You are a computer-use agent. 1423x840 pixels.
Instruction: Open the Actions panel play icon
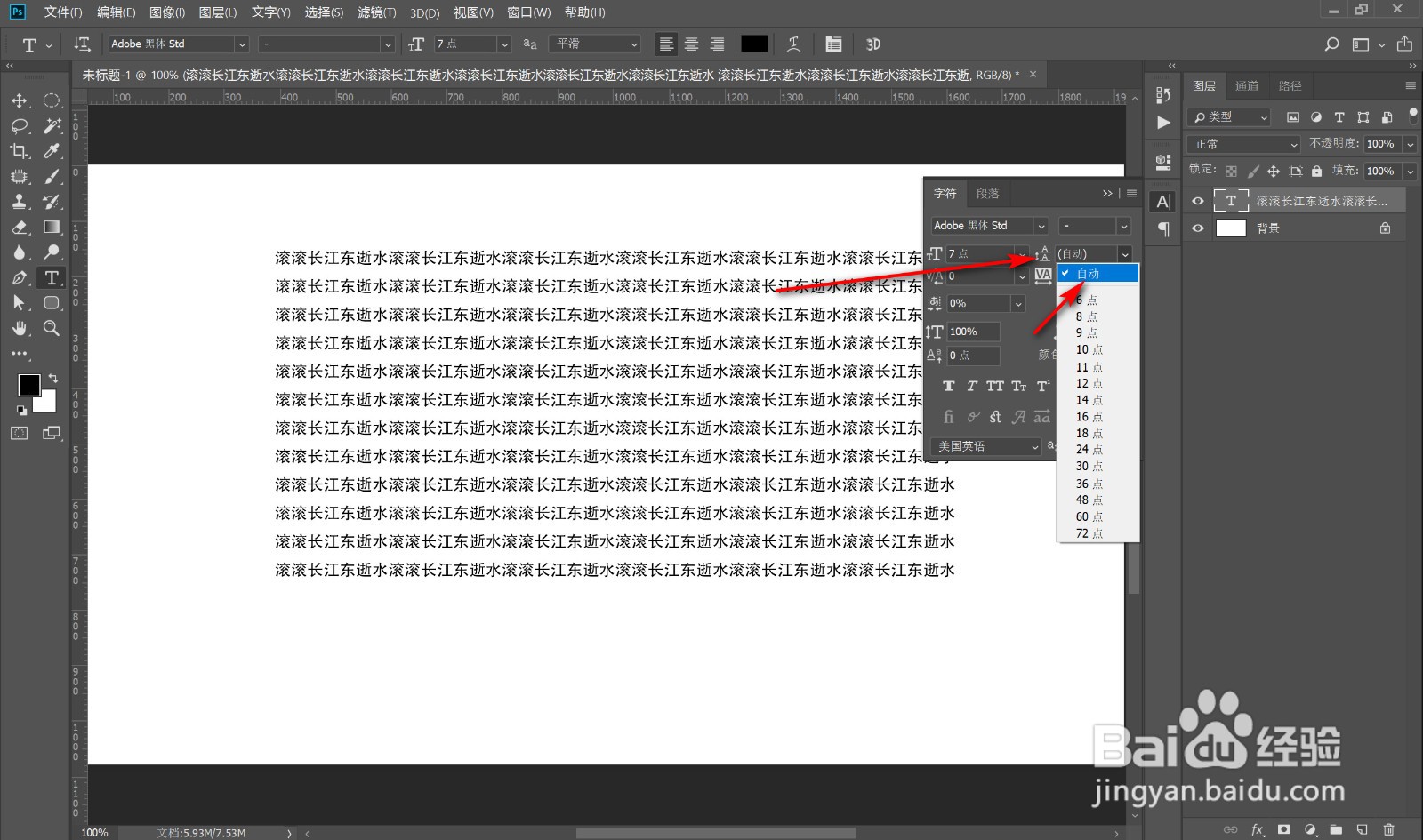tap(1163, 123)
